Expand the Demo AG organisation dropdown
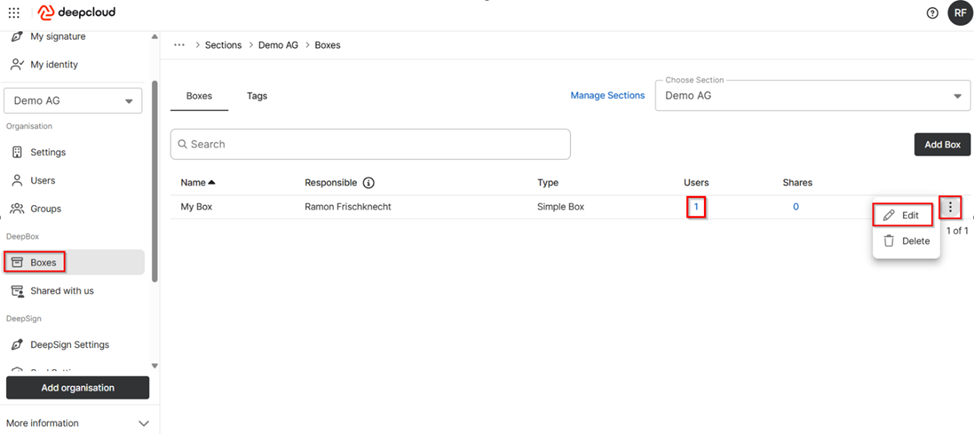 tap(74, 101)
